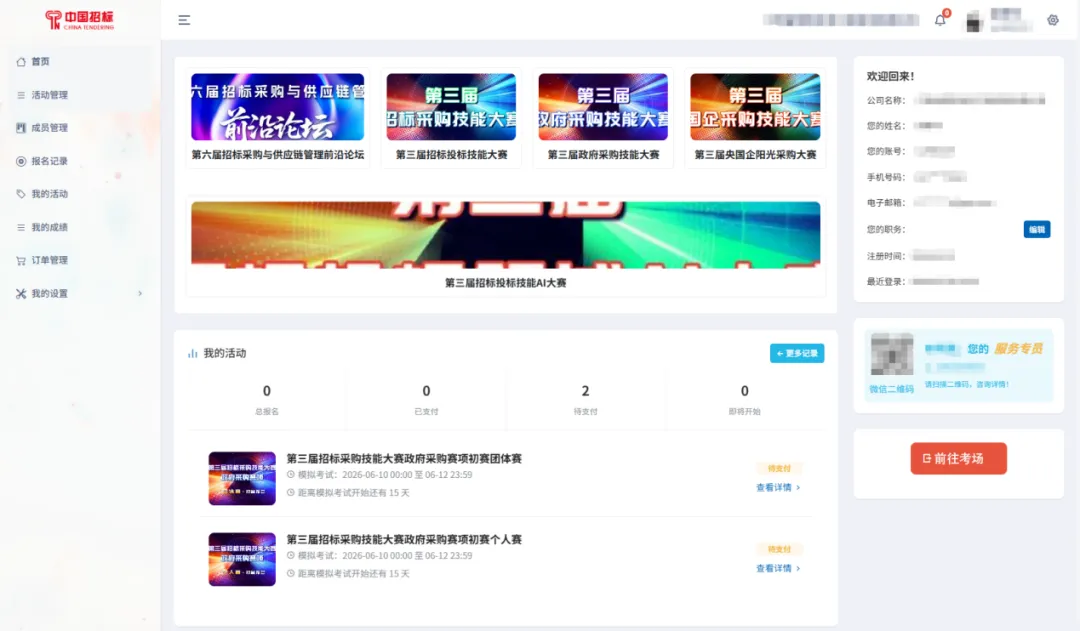Click the 欢迎回来! heading
The width and height of the screenshot is (1080, 631).
coord(891,76)
